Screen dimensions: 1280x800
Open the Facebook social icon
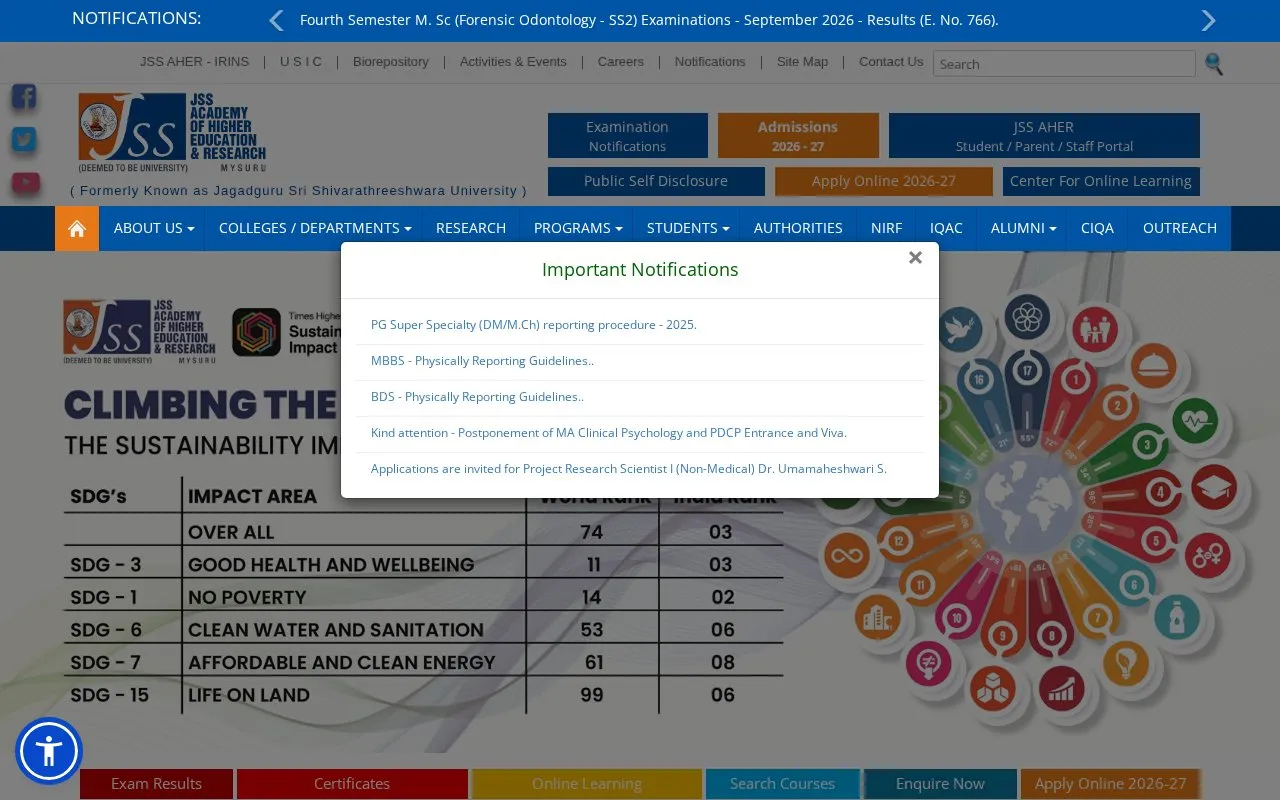pyautogui.click(x=24, y=97)
